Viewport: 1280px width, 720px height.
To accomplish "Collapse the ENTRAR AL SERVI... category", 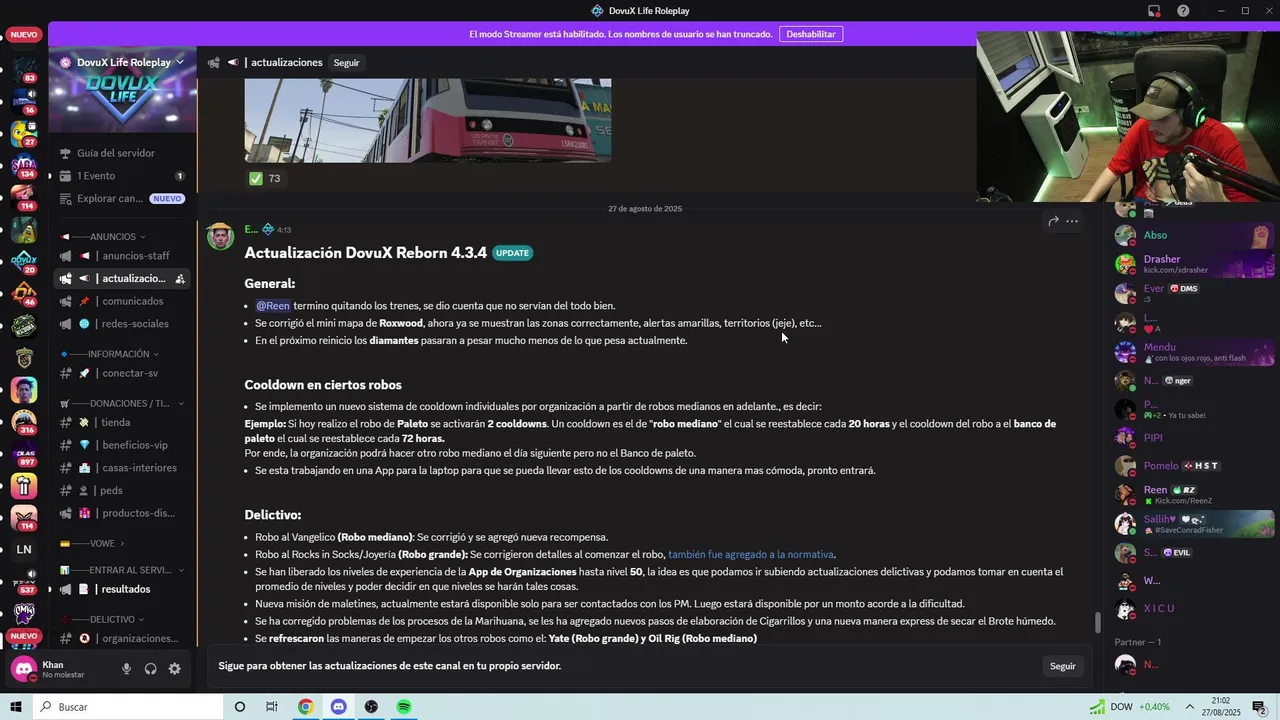I will pos(122,570).
